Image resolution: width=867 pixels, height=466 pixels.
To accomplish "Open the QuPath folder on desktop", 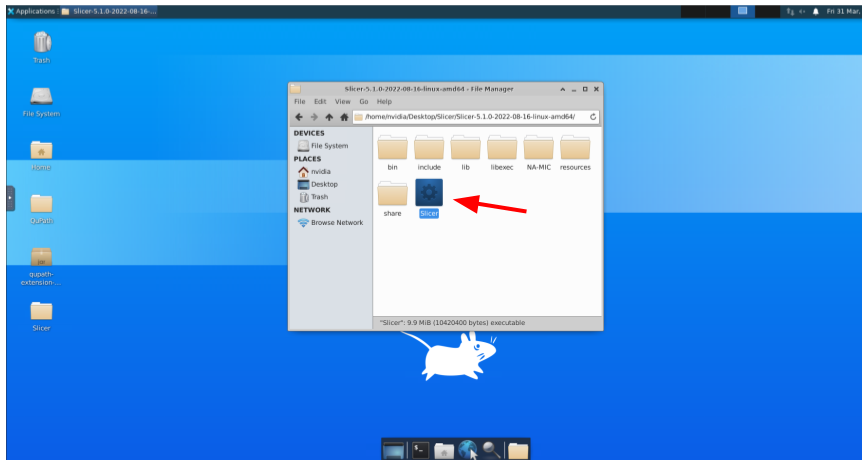I will [x=41, y=204].
